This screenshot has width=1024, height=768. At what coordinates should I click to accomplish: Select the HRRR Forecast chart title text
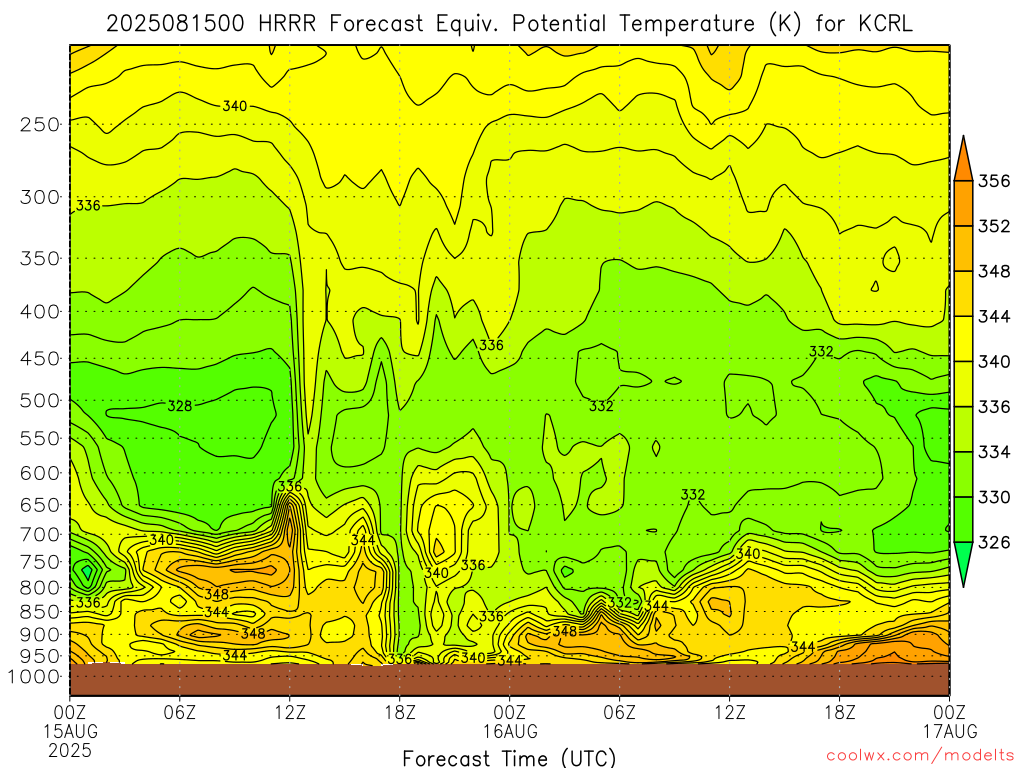pyautogui.click(x=509, y=24)
